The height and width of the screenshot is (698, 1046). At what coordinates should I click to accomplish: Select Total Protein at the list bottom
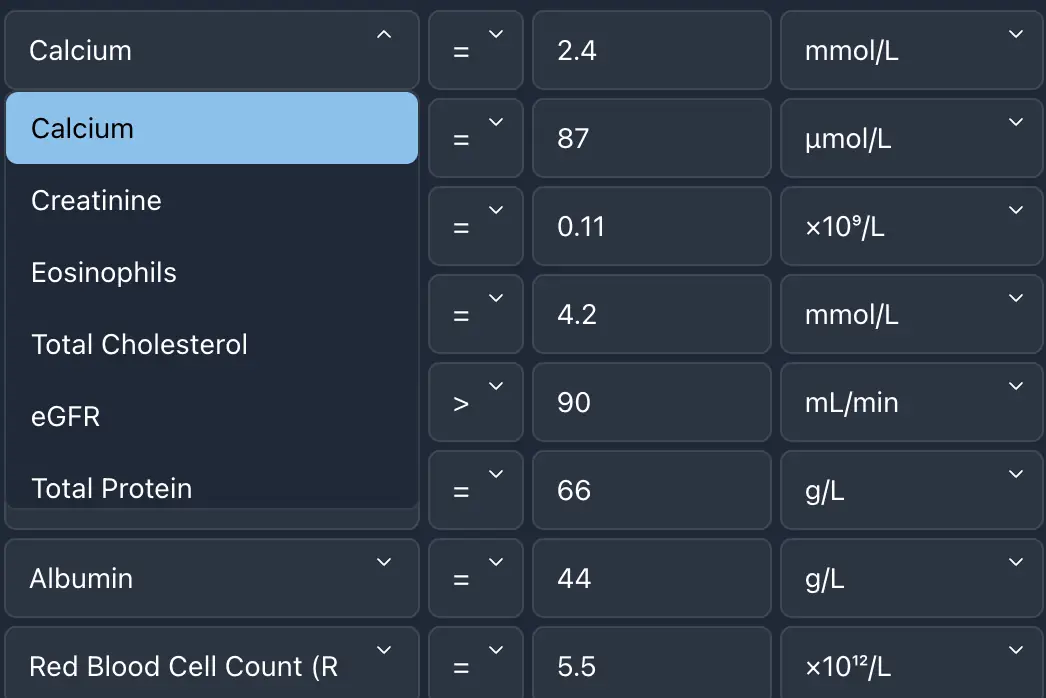point(112,488)
